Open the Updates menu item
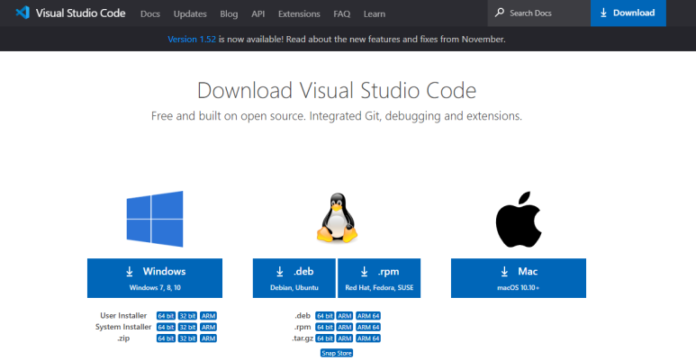696x361 pixels. pyautogui.click(x=190, y=14)
